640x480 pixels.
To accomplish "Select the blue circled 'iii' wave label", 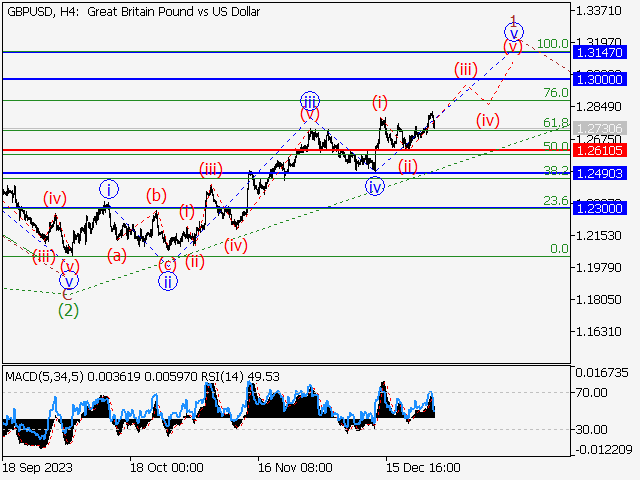I will click(310, 101).
